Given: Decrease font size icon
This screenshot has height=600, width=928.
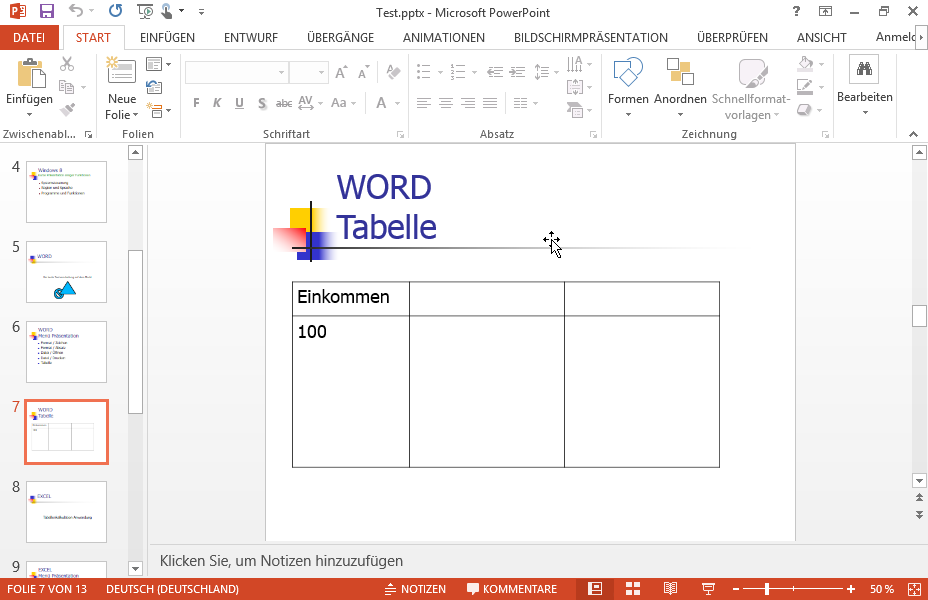Looking at the screenshot, I should coord(363,72).
